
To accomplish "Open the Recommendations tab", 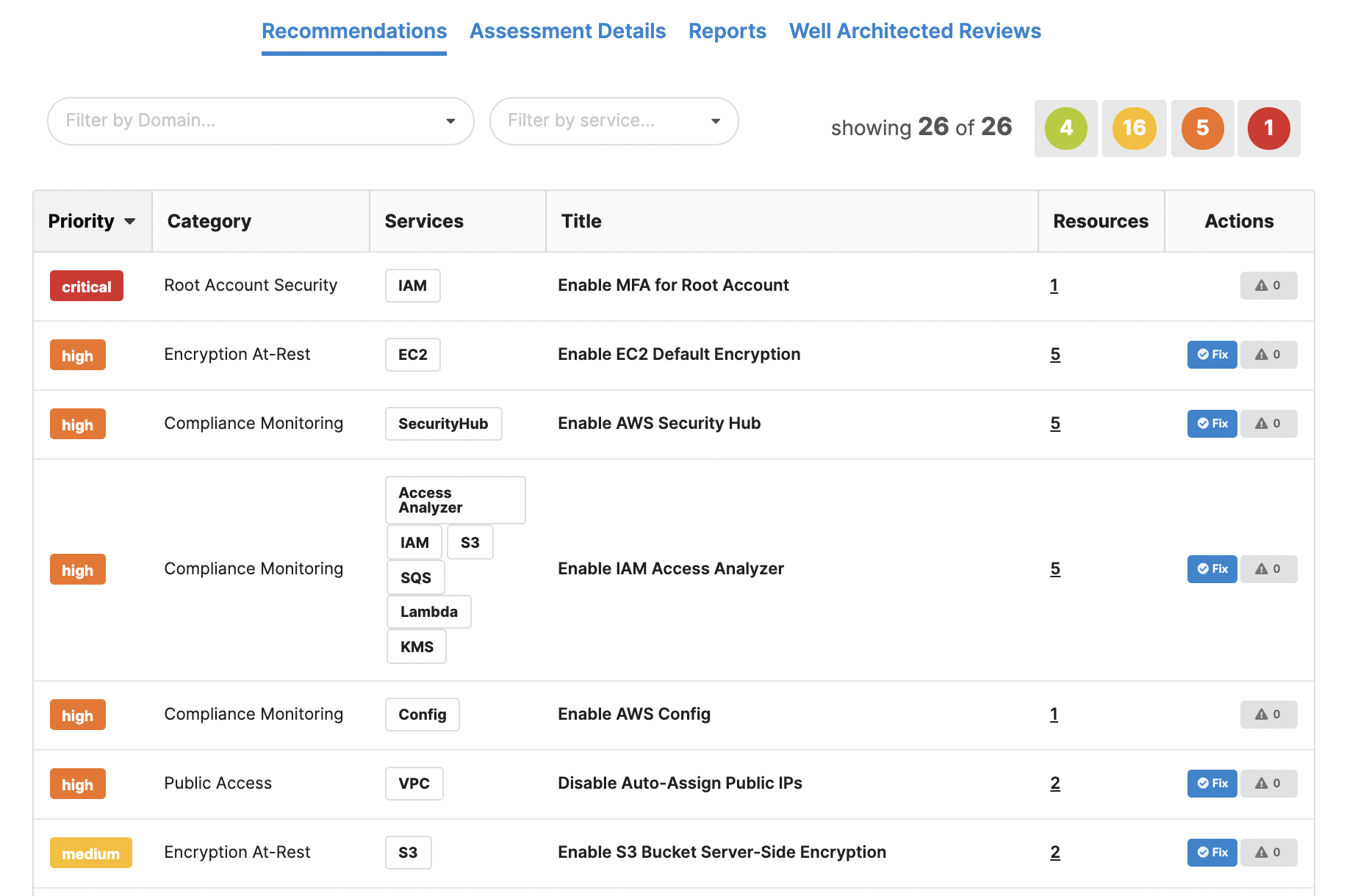I will coord(354,31).
